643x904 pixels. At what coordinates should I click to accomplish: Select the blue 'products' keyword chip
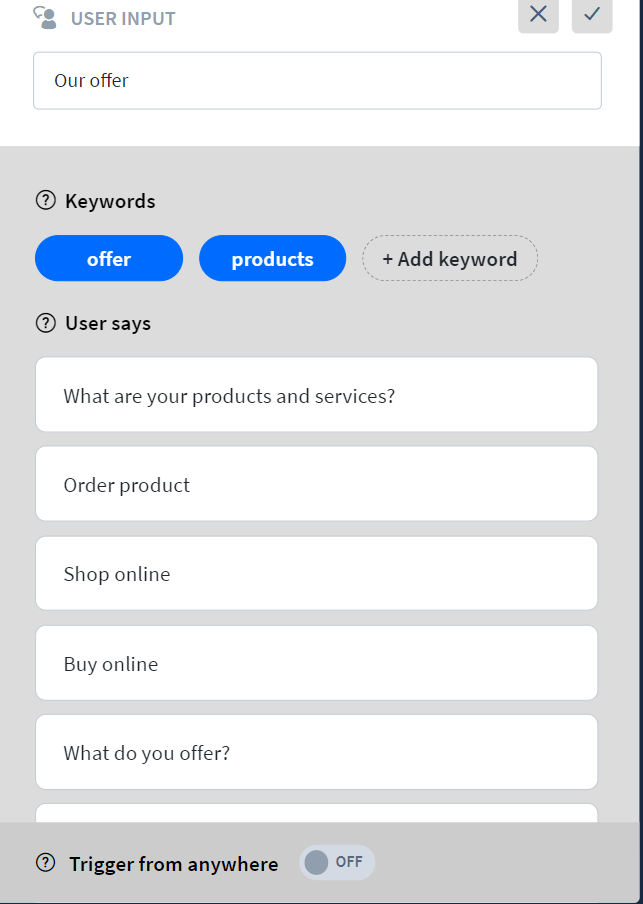tap(272, 258)
